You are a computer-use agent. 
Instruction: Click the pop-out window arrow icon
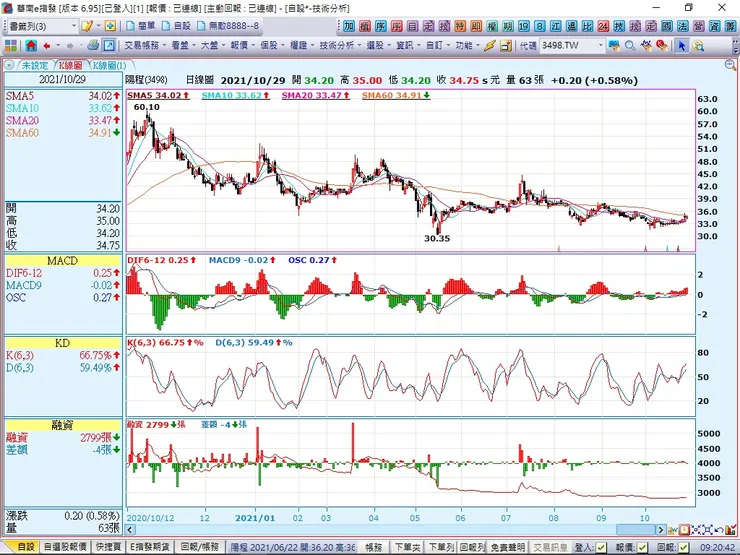point(109,46)
